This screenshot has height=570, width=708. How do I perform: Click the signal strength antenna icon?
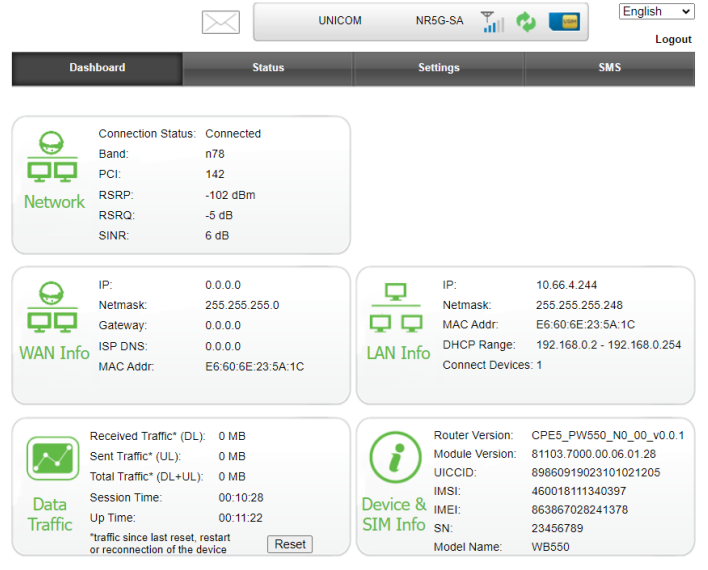coord(492,22)
